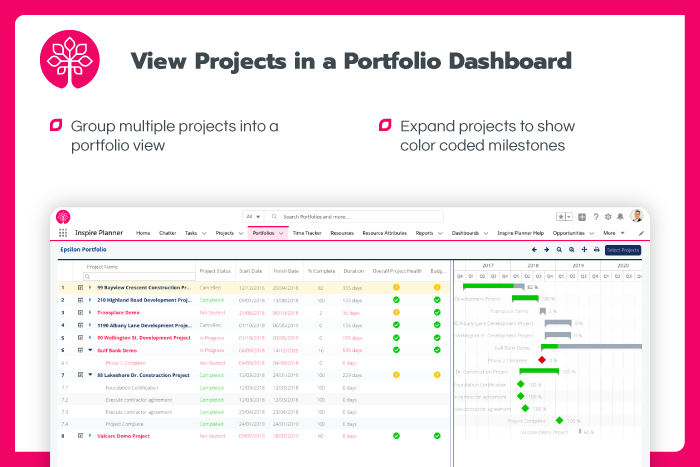Open the 210 Highland Road Development project link
Viewport: 700px width, 467px height.
[144, 300]
